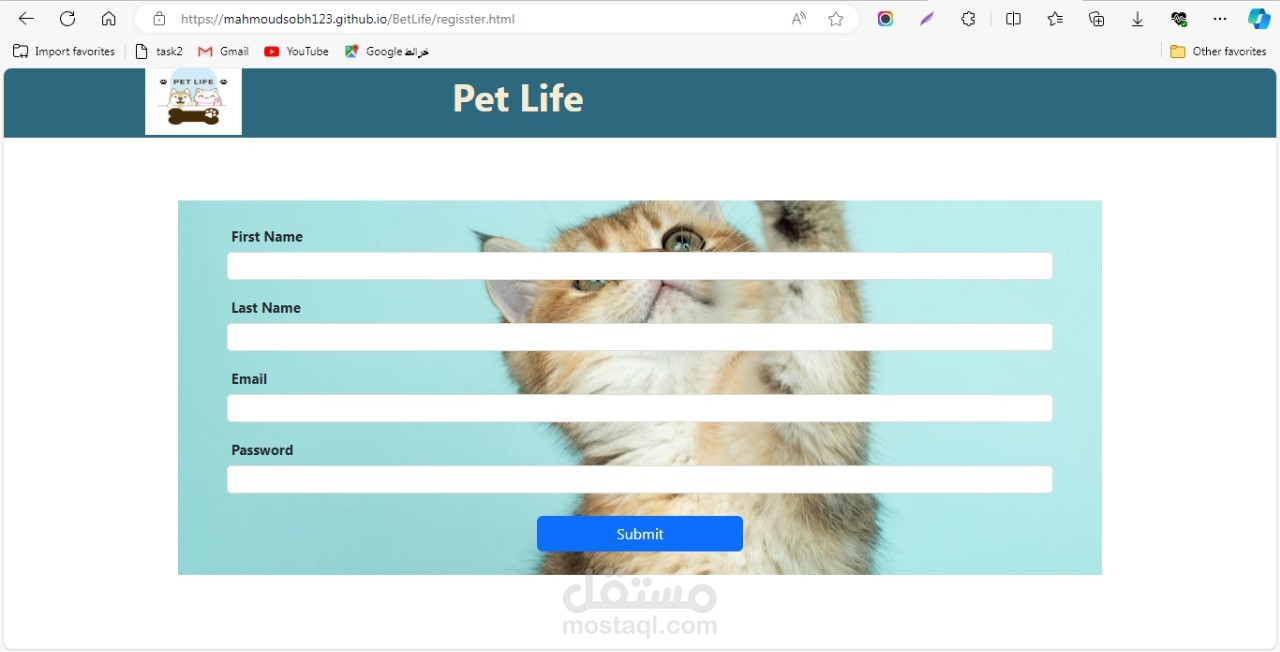Open the Copilot icon in the toolbar
Image resolution: width=1280 pixels, height=652 pixels.
point(1259,19)
